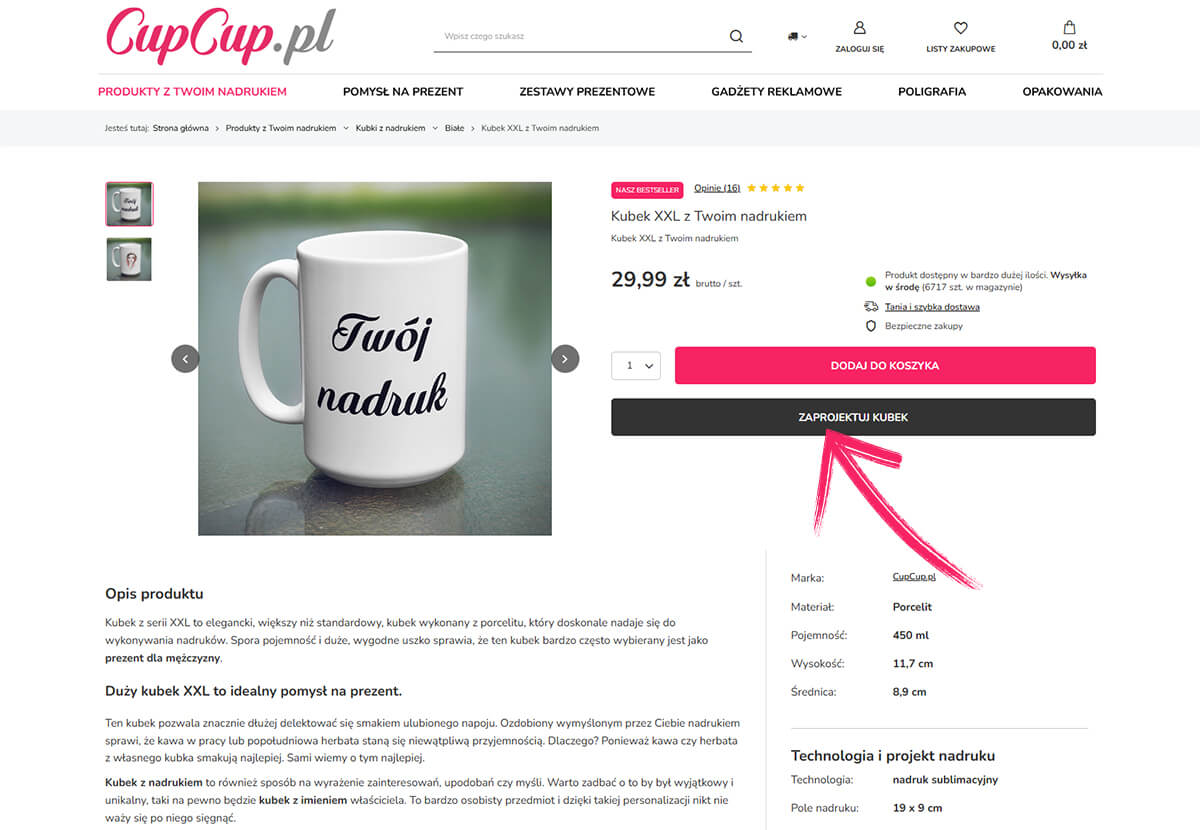Open the shopping cart icon
The width and height of the screenshot is (1200, 830).
click(x=1069, y=28)
